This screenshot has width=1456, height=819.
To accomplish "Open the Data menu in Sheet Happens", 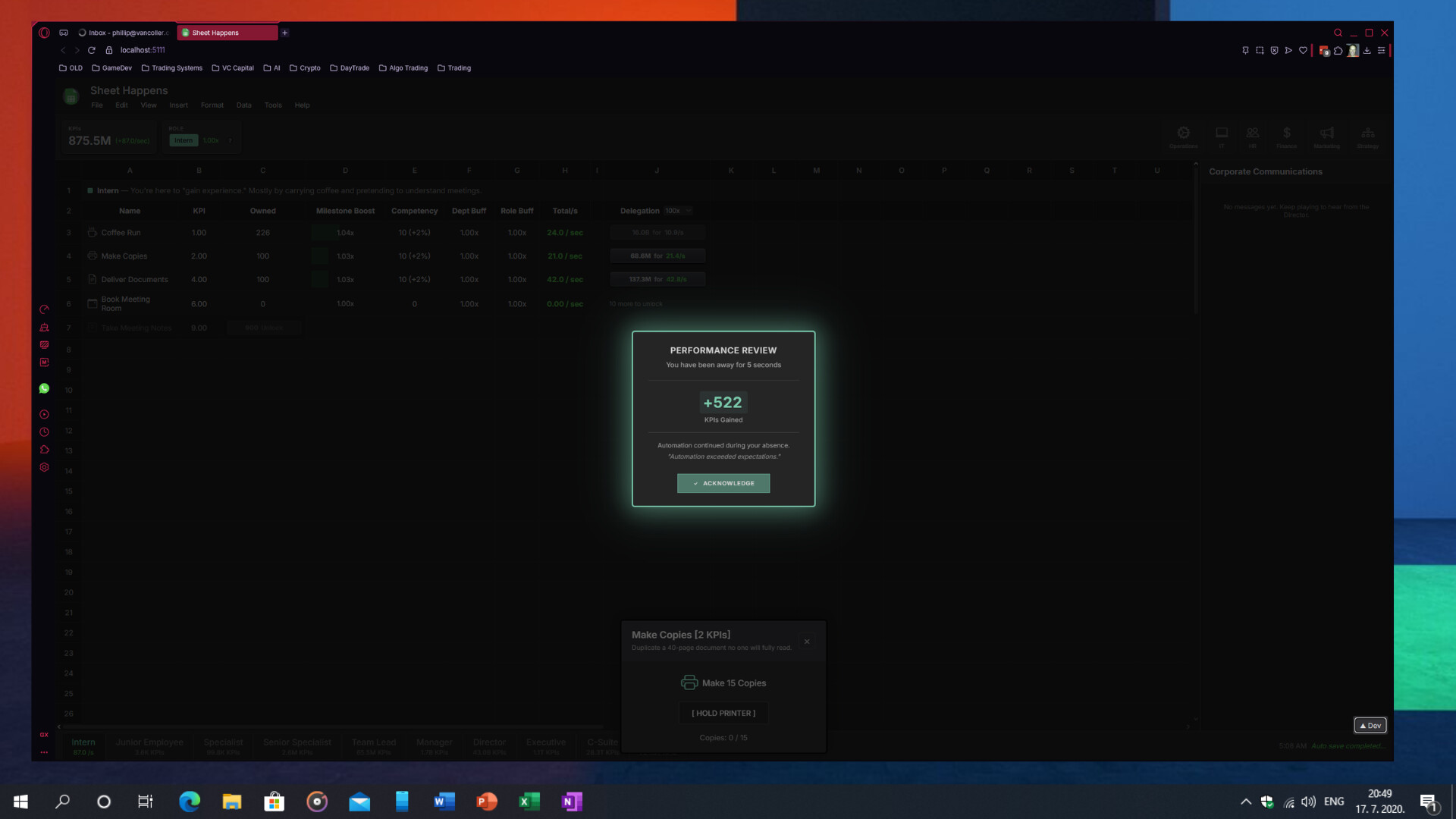I will click(x=243, y=105).
